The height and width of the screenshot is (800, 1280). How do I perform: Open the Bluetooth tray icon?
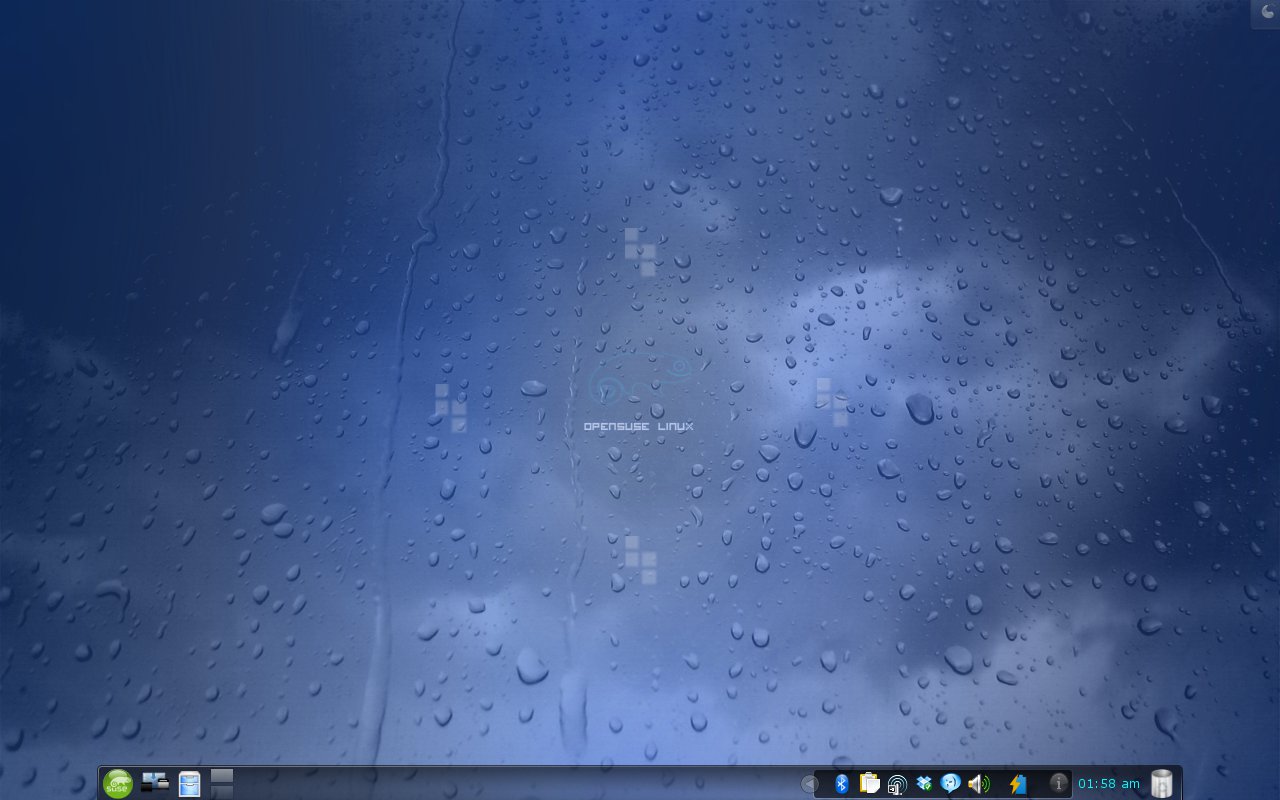point(841,784)
